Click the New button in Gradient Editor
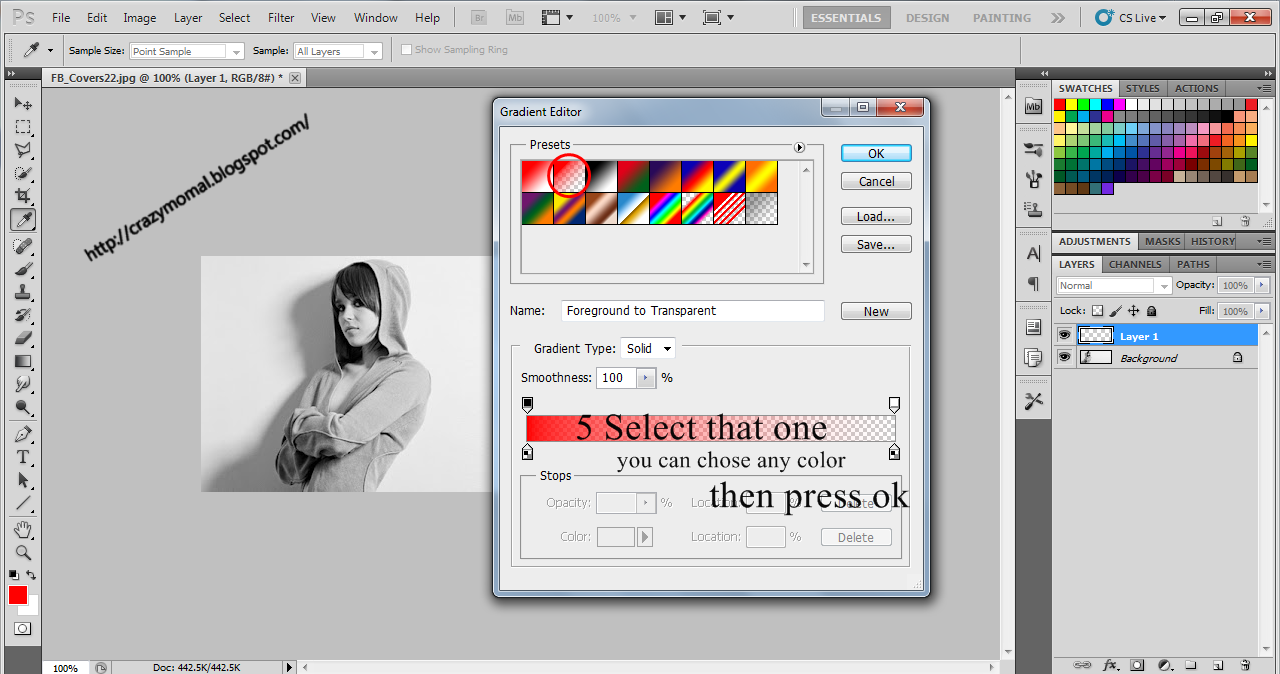This screenshot has width=1280, height=674. coord(876,311)
